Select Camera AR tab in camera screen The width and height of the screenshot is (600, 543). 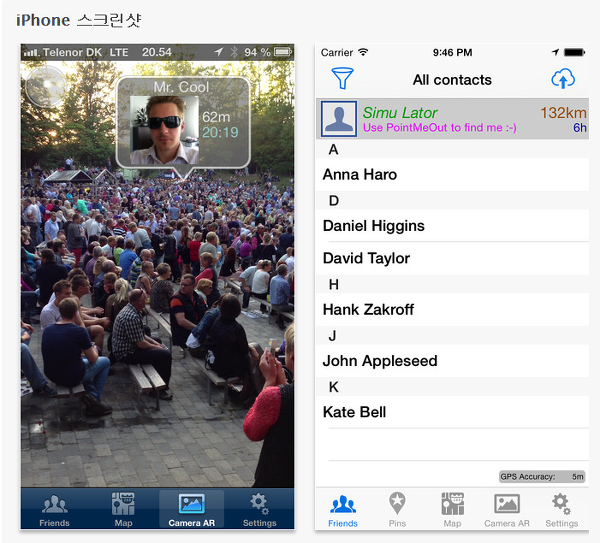[191, 510]
